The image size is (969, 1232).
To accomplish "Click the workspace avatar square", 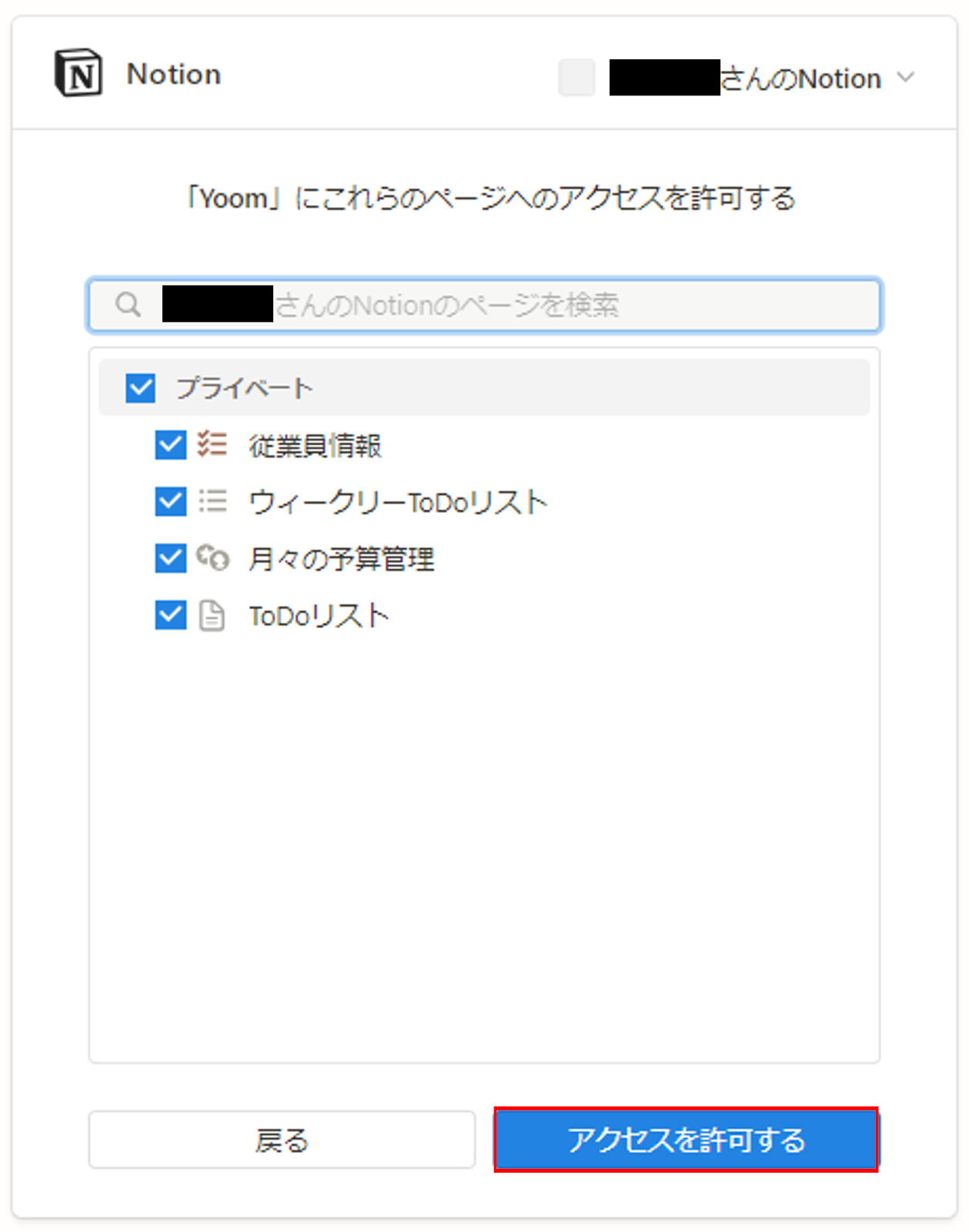I will [x=576, y=78].
